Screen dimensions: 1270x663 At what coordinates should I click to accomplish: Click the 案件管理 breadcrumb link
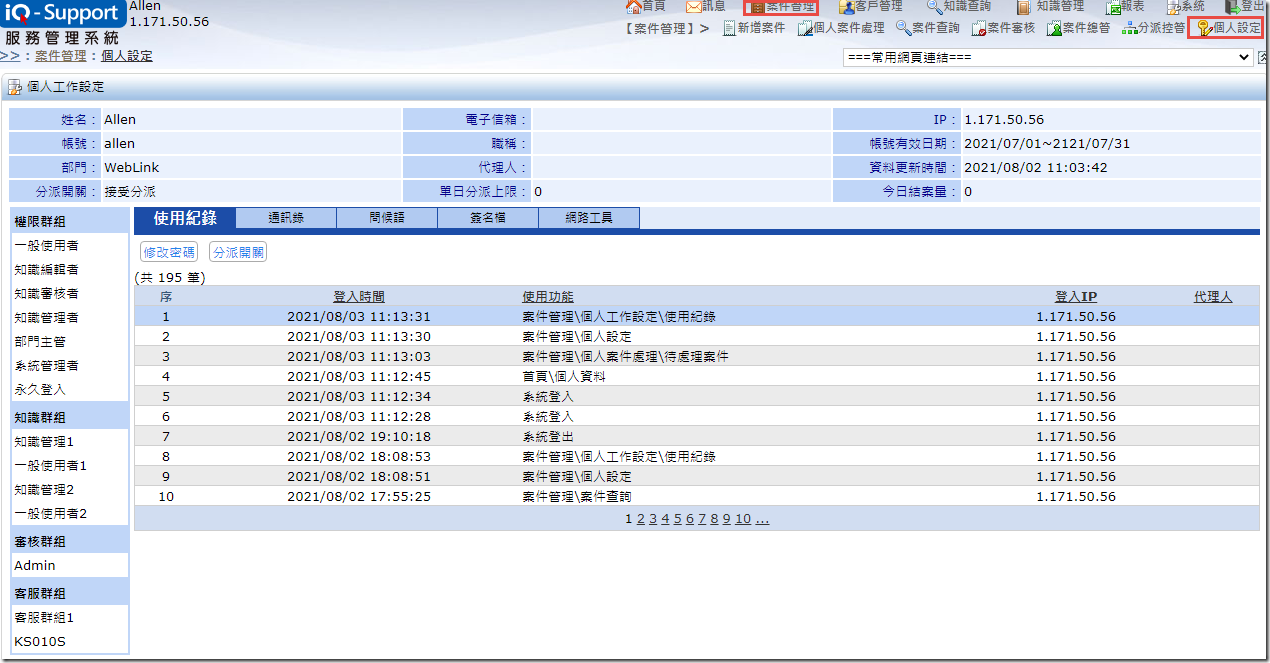(x=61, y=56)
